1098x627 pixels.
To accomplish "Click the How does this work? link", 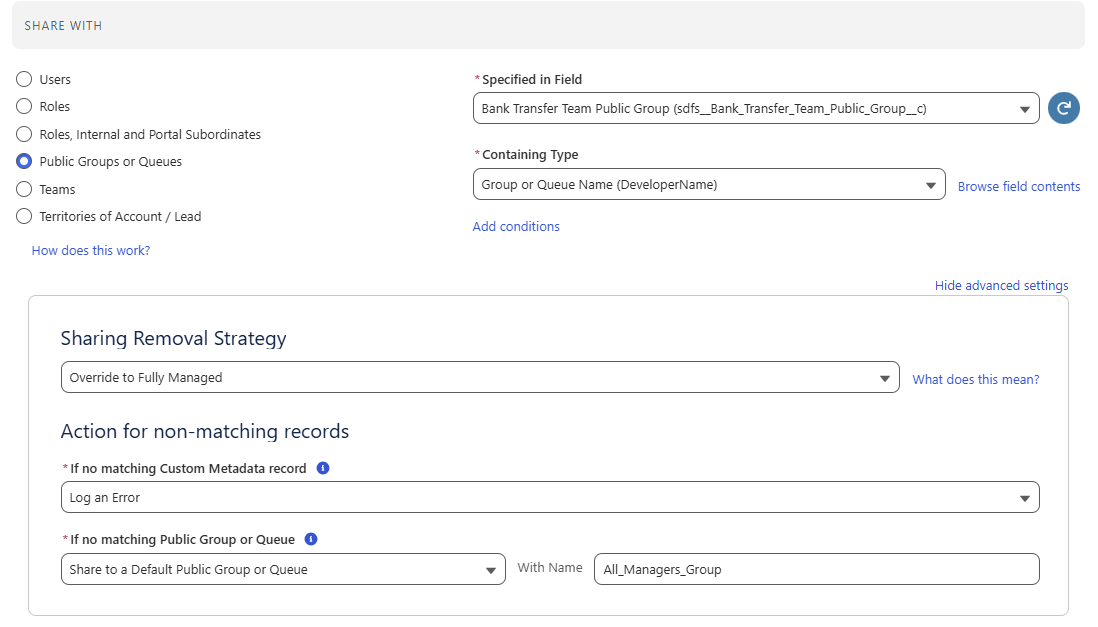I will [91, 250].
